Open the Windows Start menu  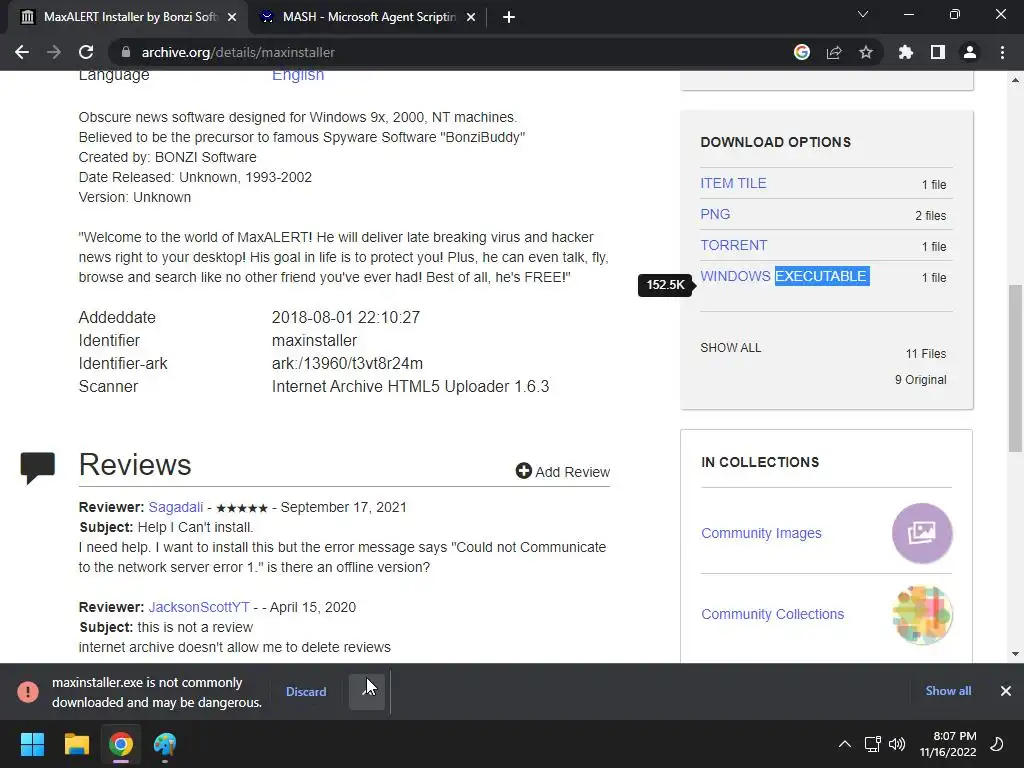pos(32,744)
